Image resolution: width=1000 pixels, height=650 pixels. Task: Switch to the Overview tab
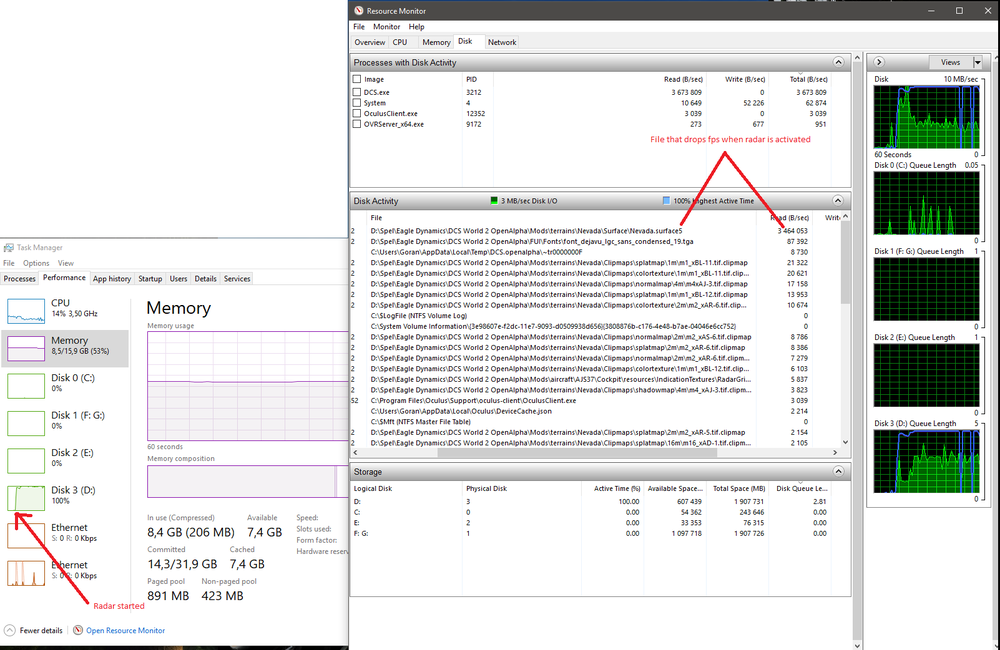[370, 42]
